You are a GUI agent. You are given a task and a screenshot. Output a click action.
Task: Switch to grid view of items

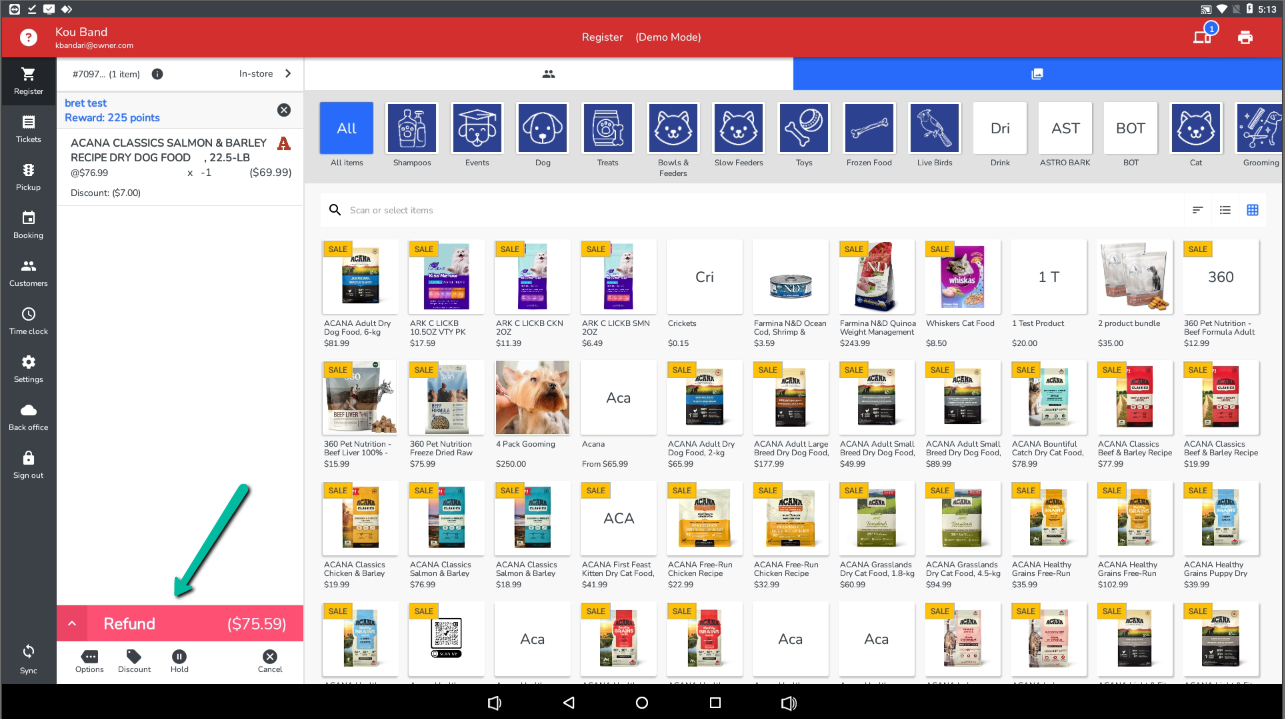[1252, 210]
